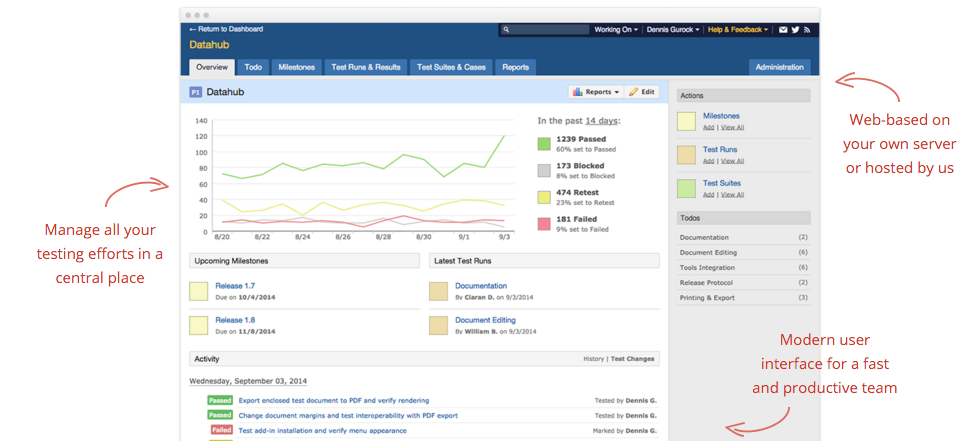Click the Release 1.7 milestone icon
Viewport: 959px width, 441px height.
point(199,291)
